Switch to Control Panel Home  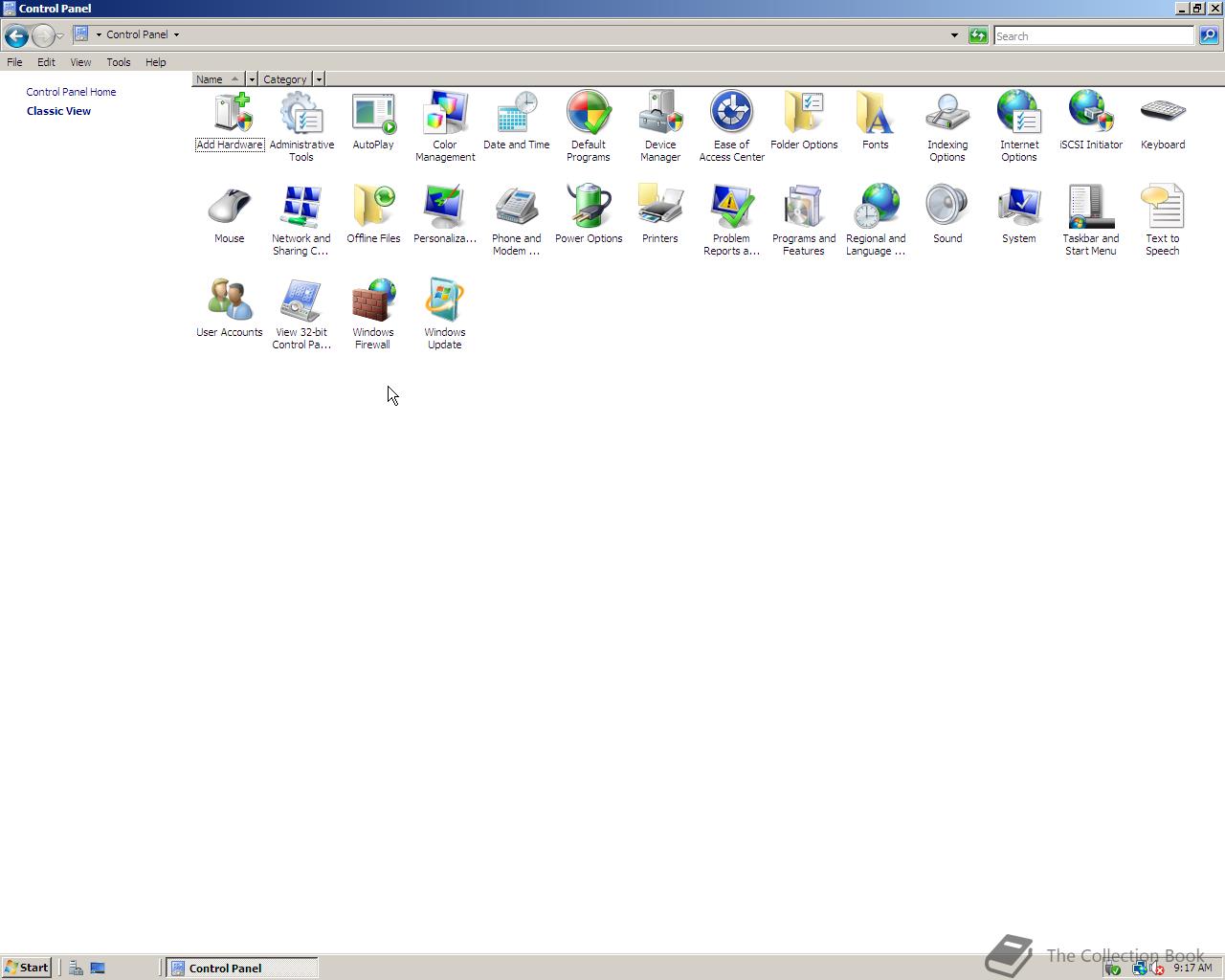71,92
